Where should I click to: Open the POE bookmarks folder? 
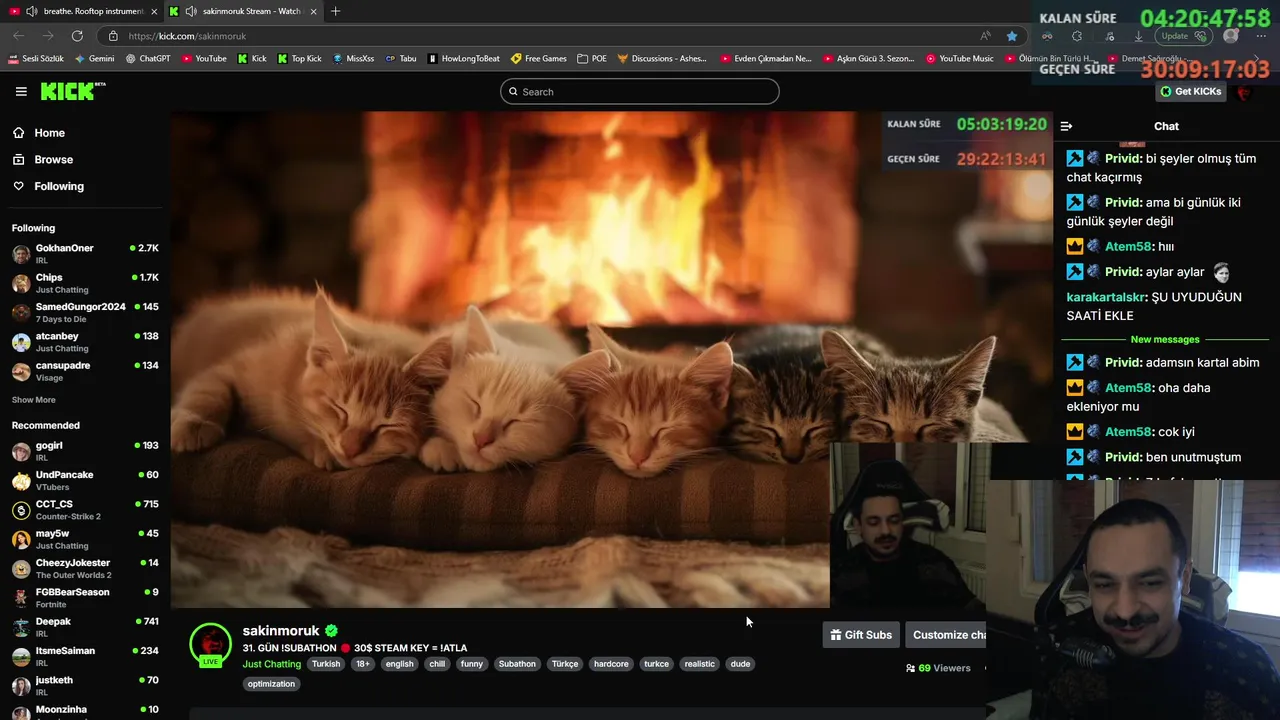pyautogui.click(x=593, y=59)
